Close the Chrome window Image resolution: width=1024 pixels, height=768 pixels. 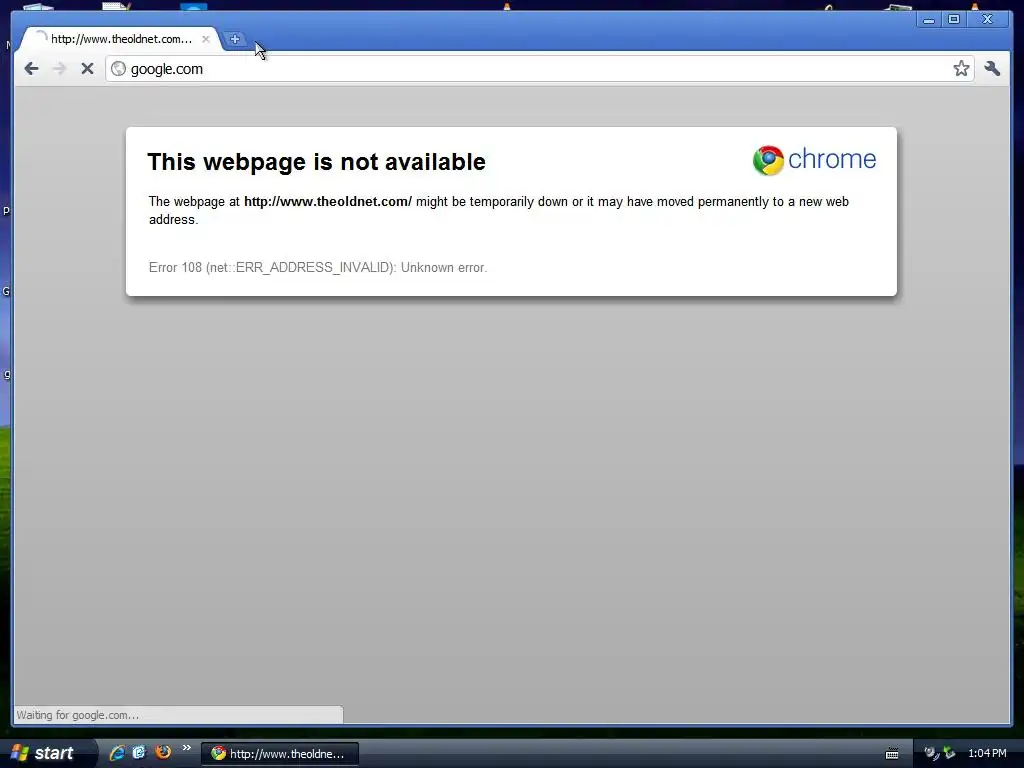click(x=987, y=20)
